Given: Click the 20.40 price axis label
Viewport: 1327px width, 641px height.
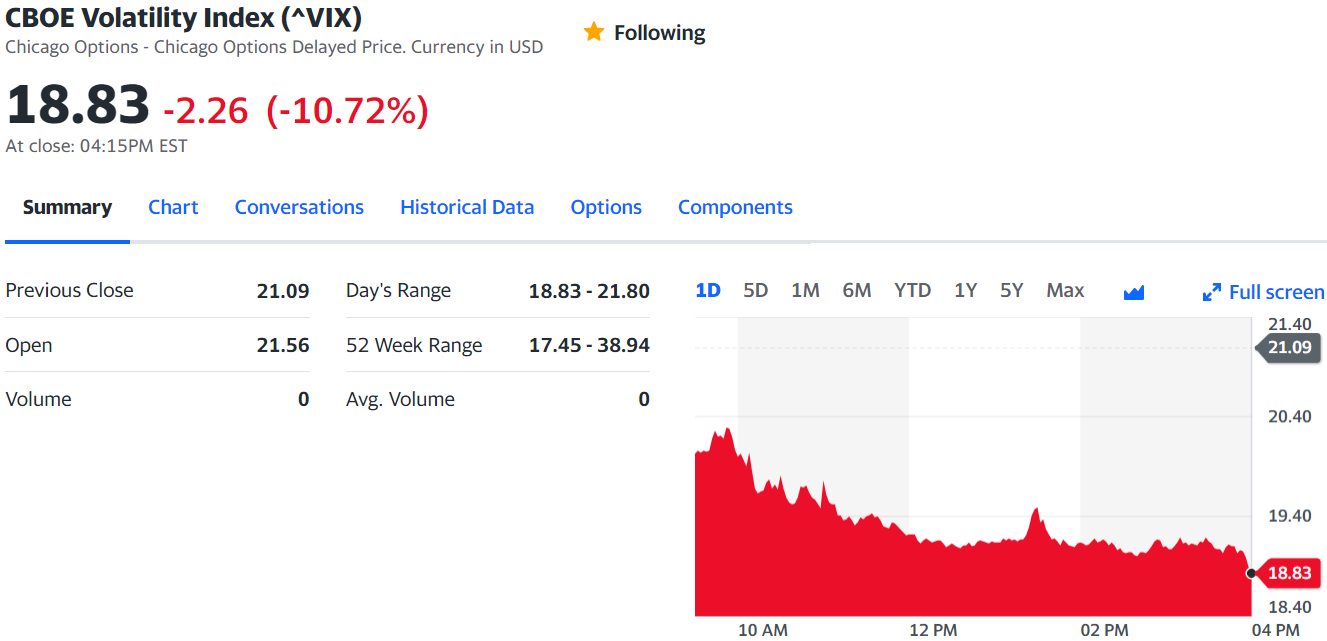Looking at the screenshot, I should pyautogui.click(x=1289, y=416).
